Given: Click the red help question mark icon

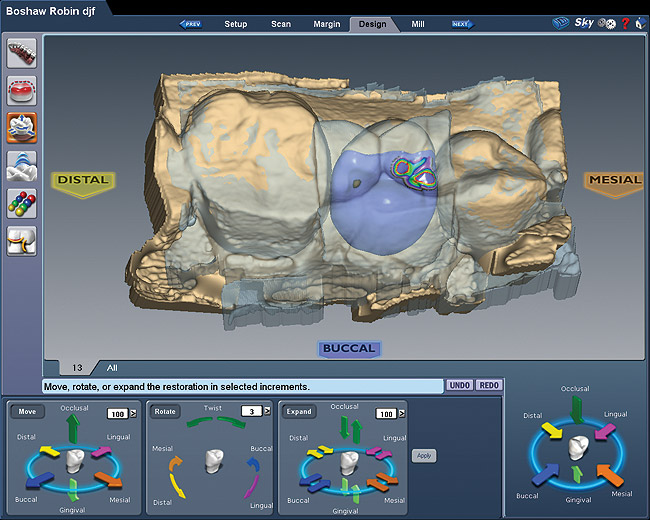Looking at the screenshot, I should pyautogui.click(x=625, y=23).
